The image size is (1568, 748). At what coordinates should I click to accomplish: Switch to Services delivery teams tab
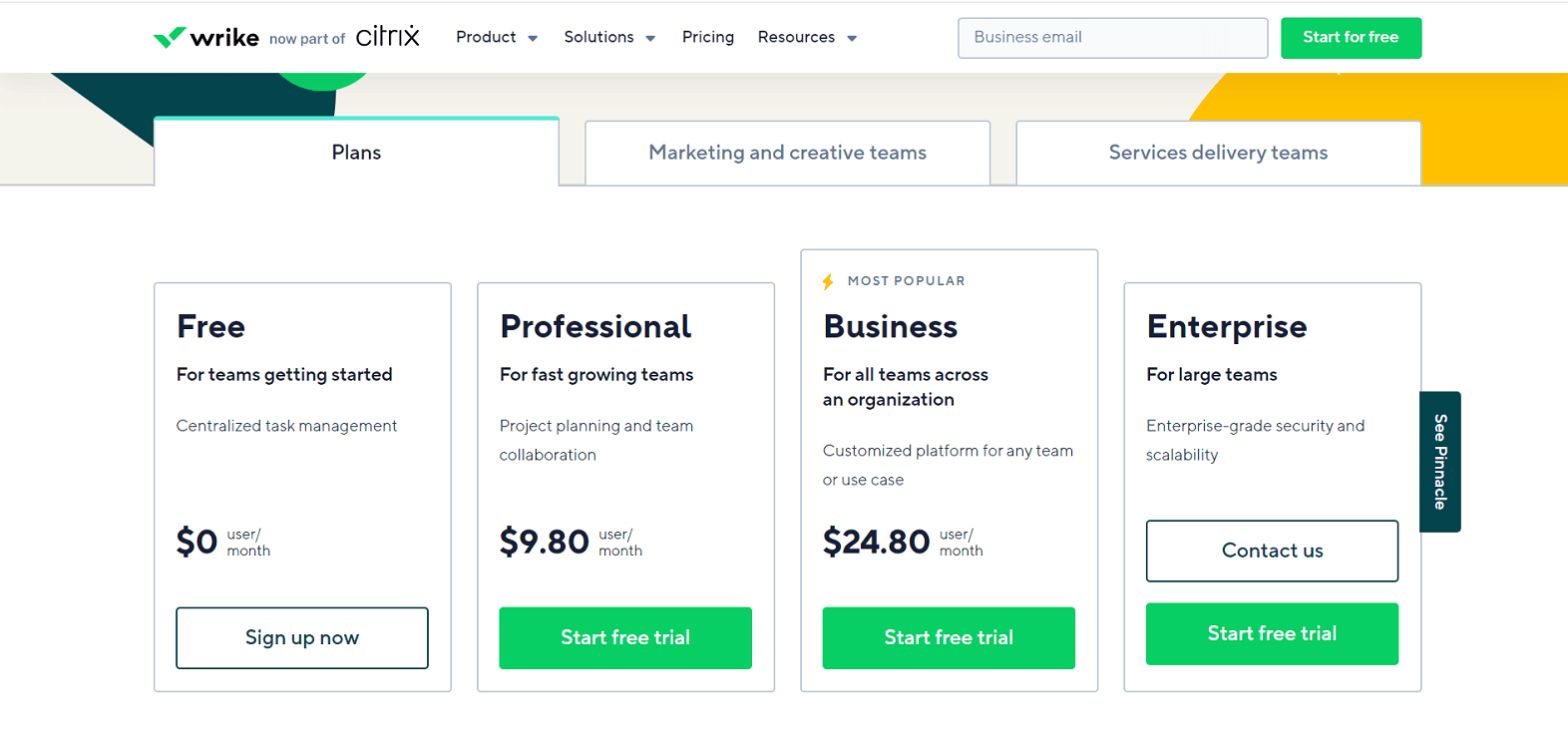point(1219,153)
